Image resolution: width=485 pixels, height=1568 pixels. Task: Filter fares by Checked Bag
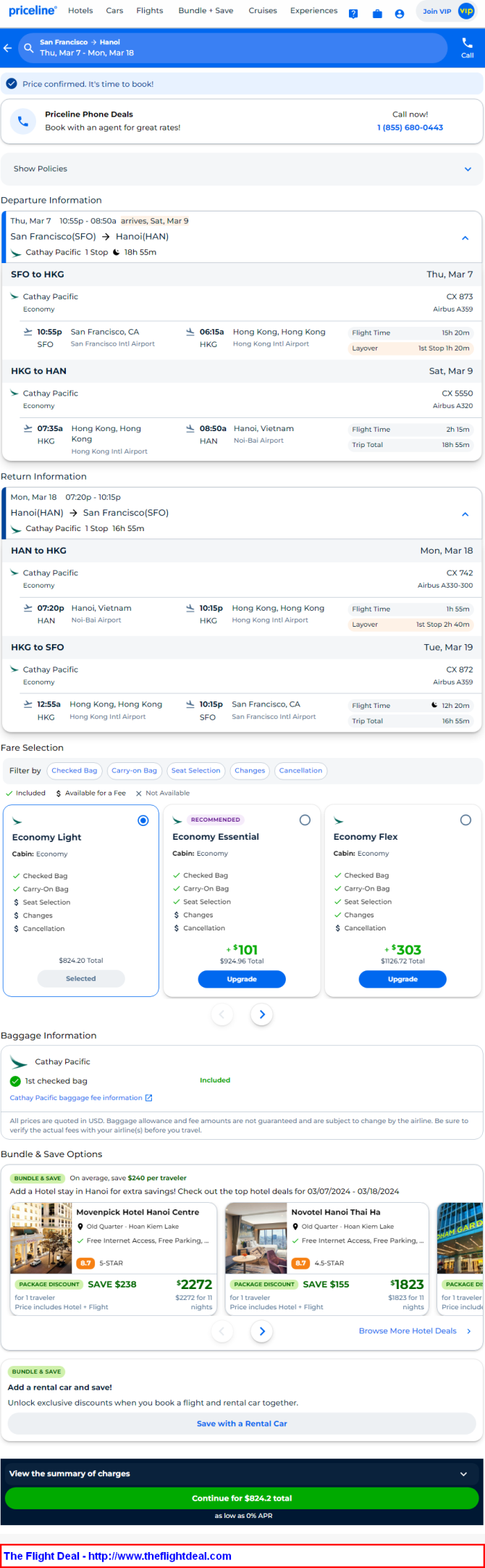click(x=75, y=771)
